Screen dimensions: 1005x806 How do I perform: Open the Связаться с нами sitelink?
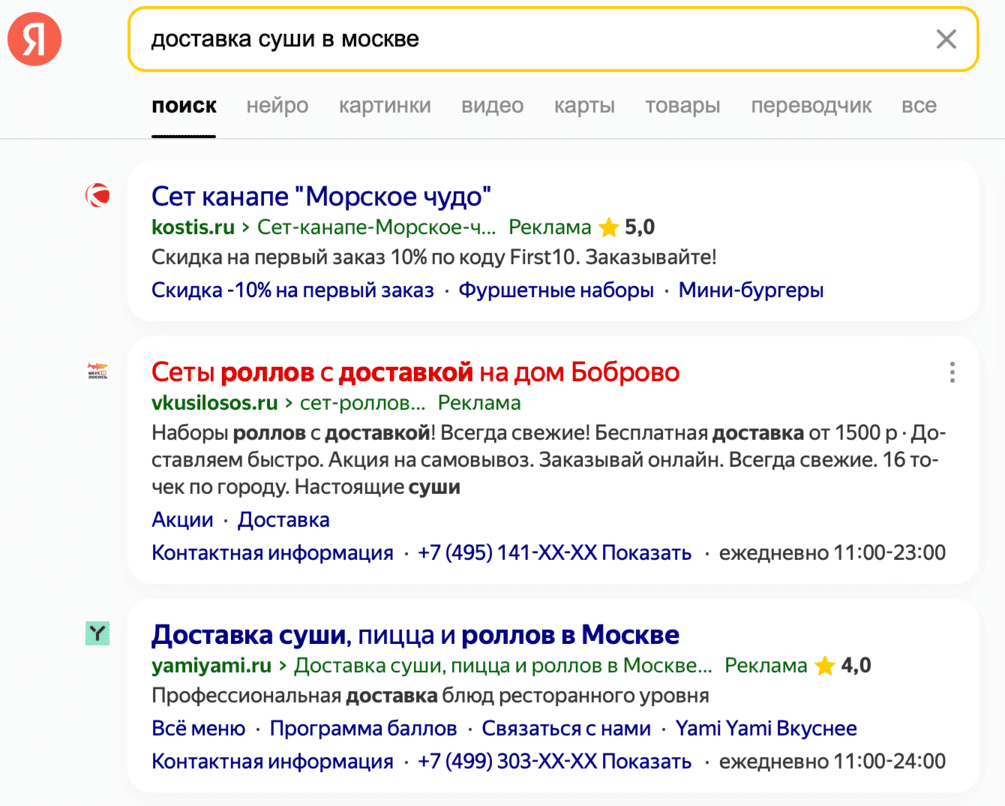point(567,728)
